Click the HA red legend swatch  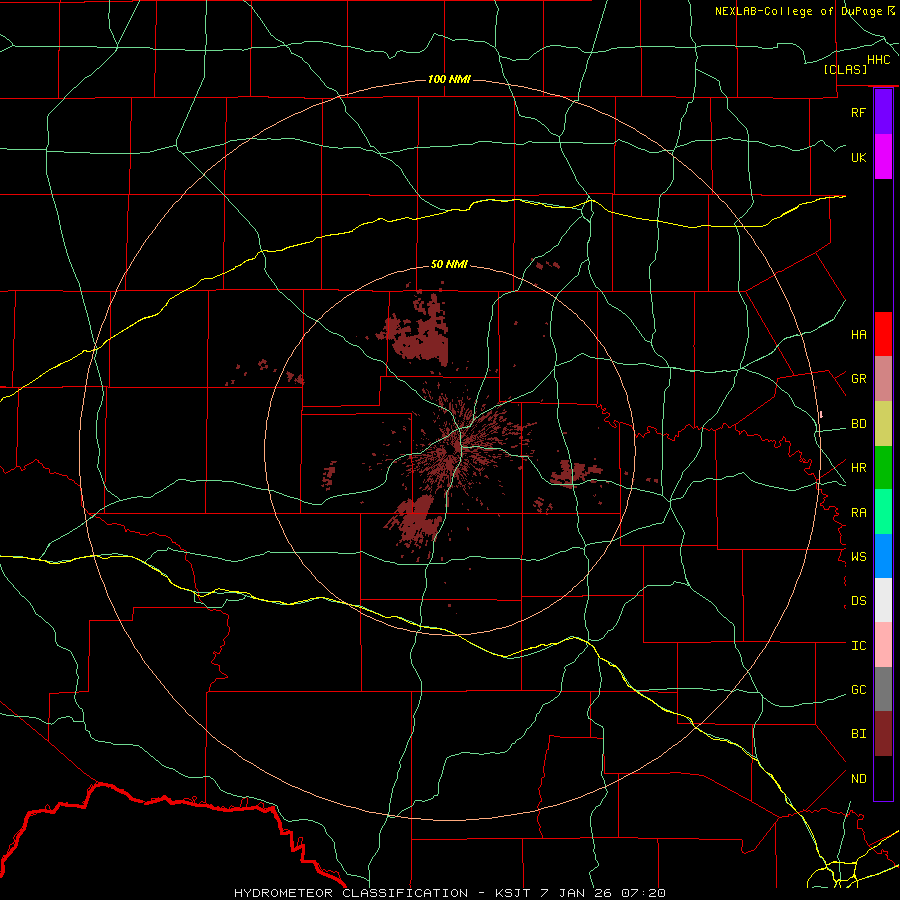[x=883, y=334]
